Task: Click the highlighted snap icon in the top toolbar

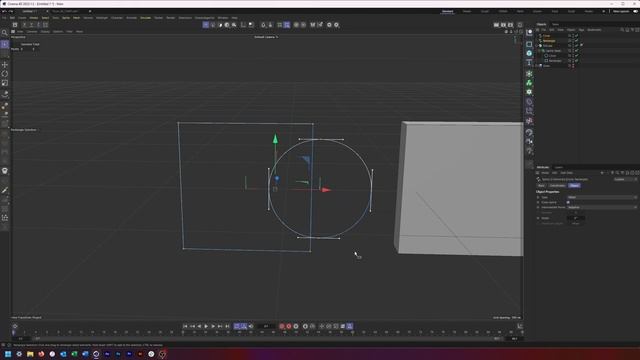Action: point(287,25)
